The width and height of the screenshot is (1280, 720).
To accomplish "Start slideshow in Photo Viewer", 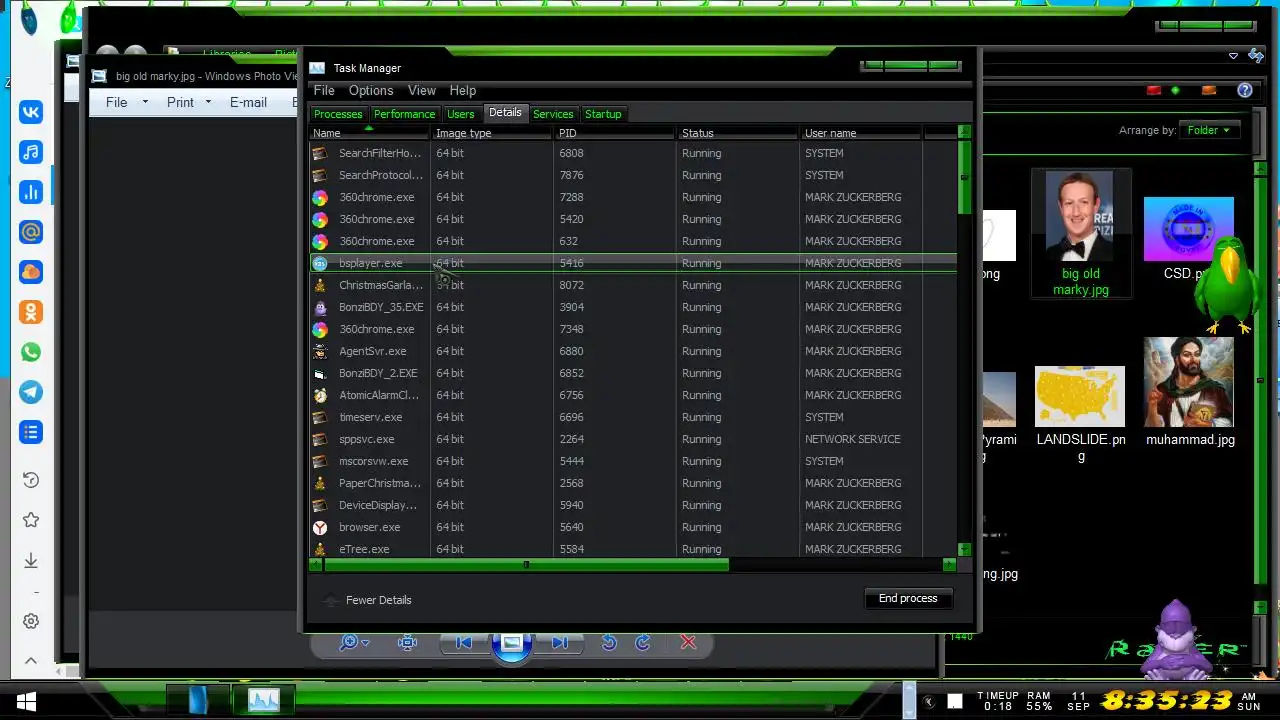I will [x=511, y=643].
